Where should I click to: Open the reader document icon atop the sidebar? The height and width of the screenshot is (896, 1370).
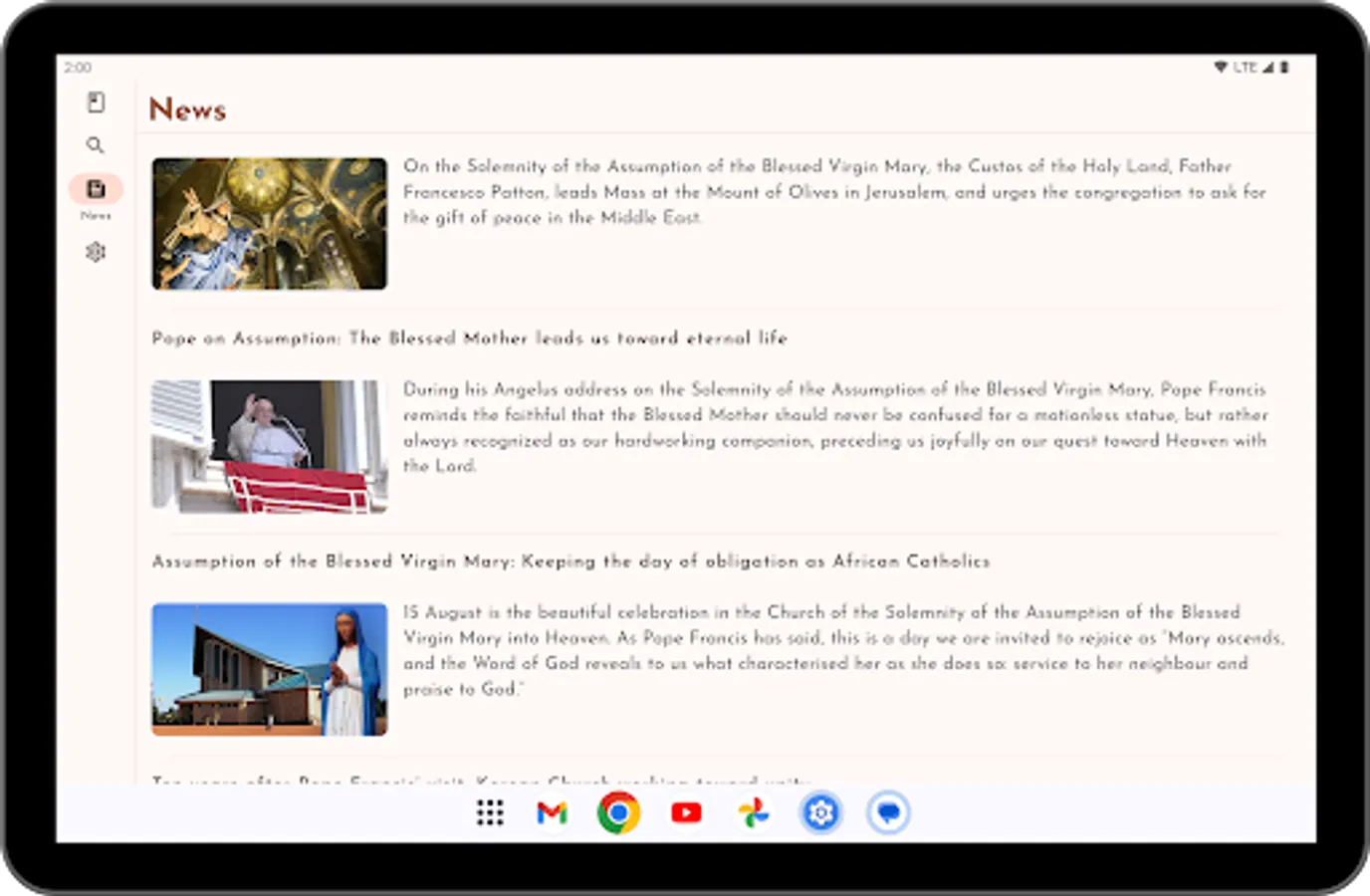96,102
